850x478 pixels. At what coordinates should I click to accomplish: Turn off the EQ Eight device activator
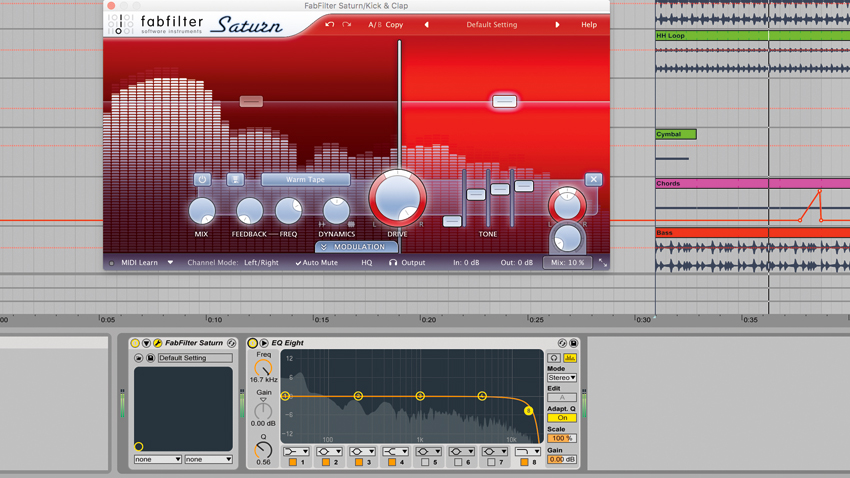[253, 343]
